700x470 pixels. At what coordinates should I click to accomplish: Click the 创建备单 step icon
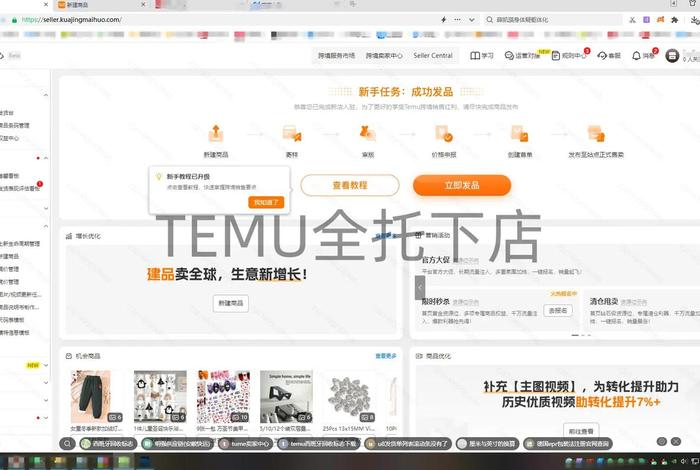point(520,133)
